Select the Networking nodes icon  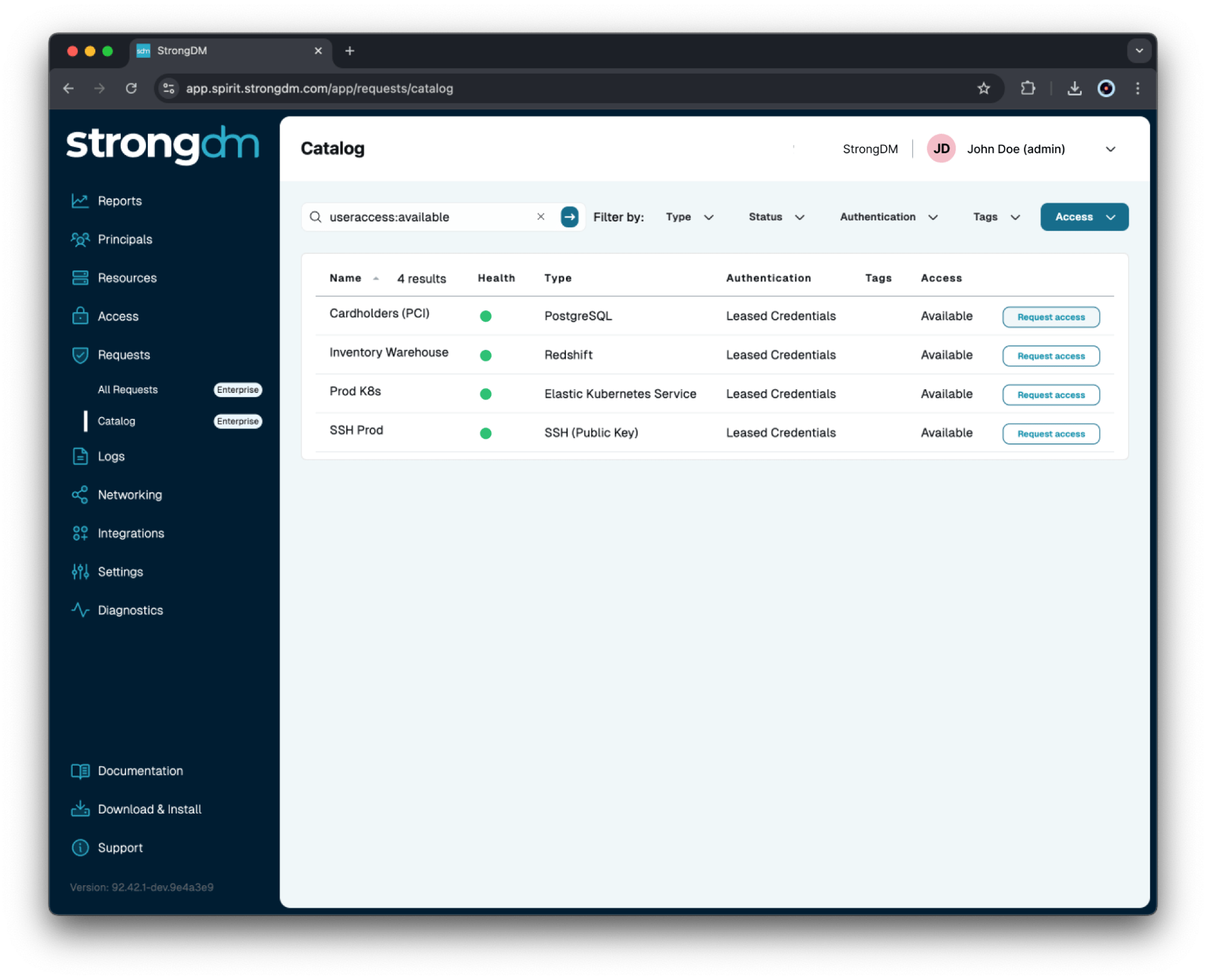pos(80,494)
